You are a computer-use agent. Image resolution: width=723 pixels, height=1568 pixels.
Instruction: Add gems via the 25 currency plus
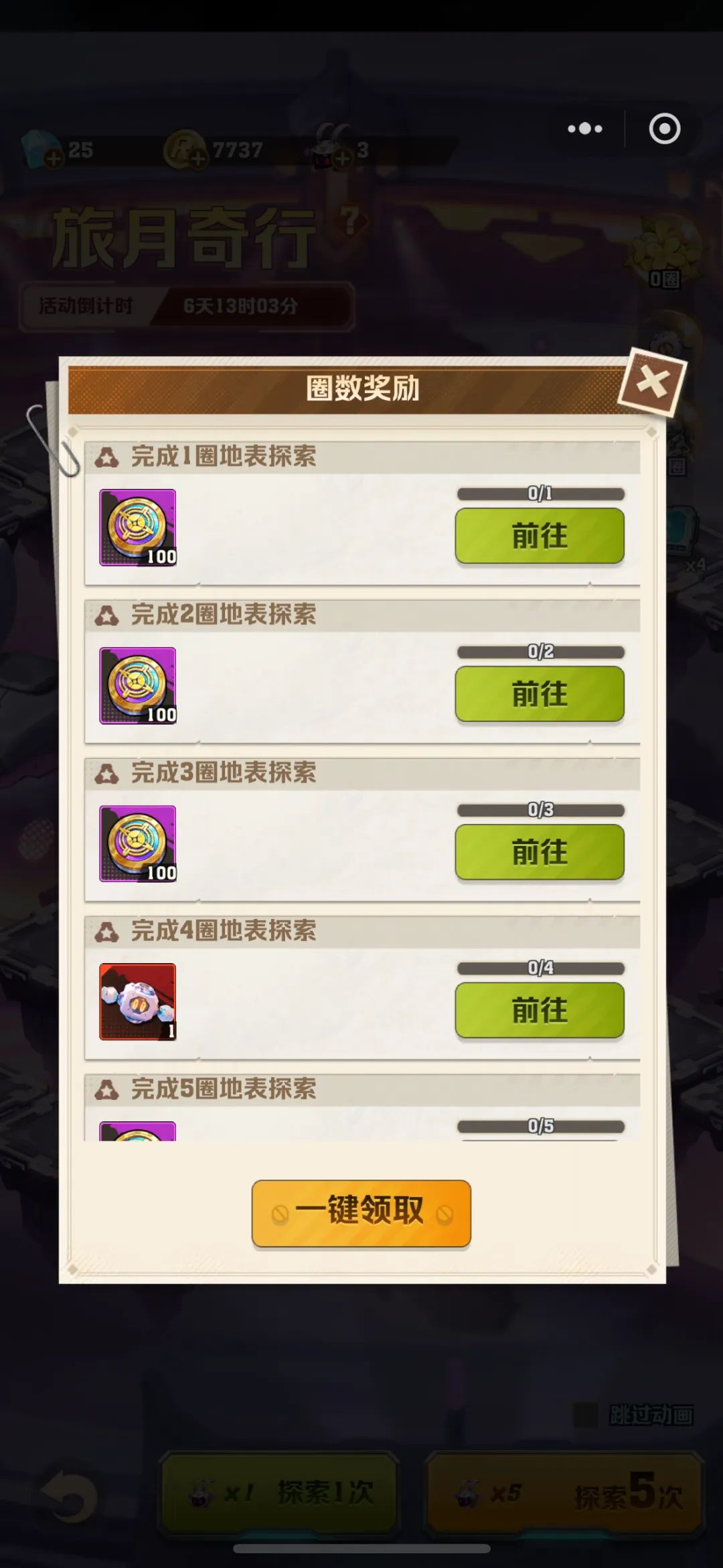coord(54,159)
